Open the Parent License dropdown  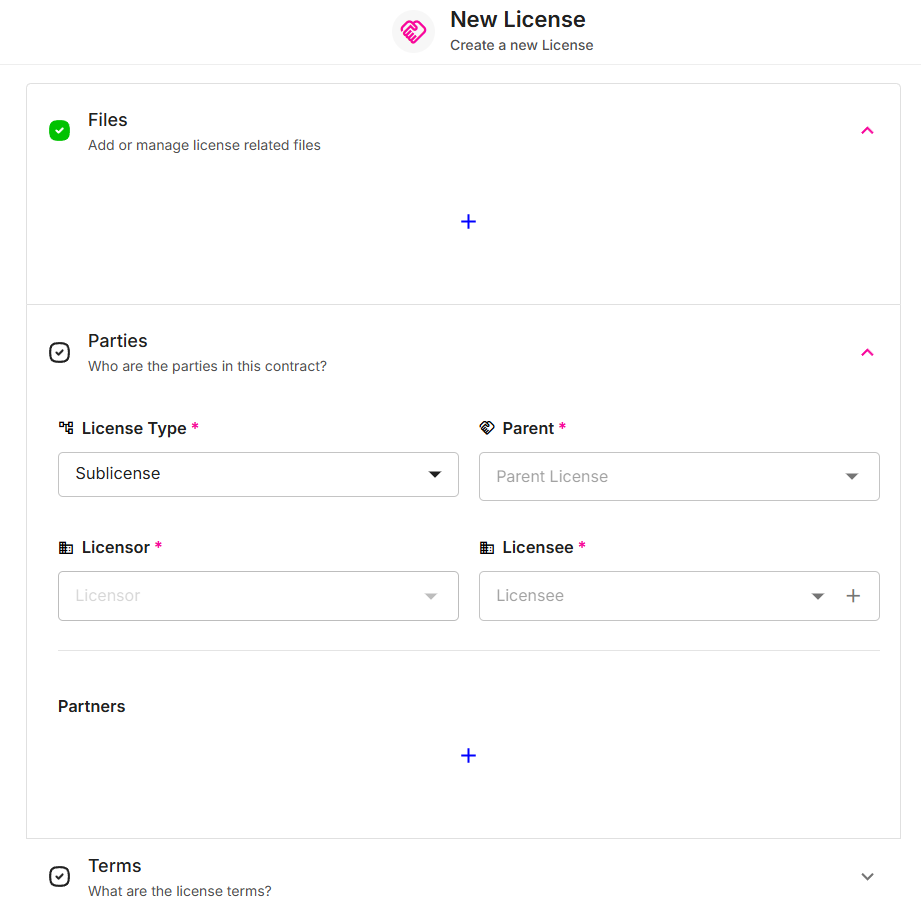(679, 476)
